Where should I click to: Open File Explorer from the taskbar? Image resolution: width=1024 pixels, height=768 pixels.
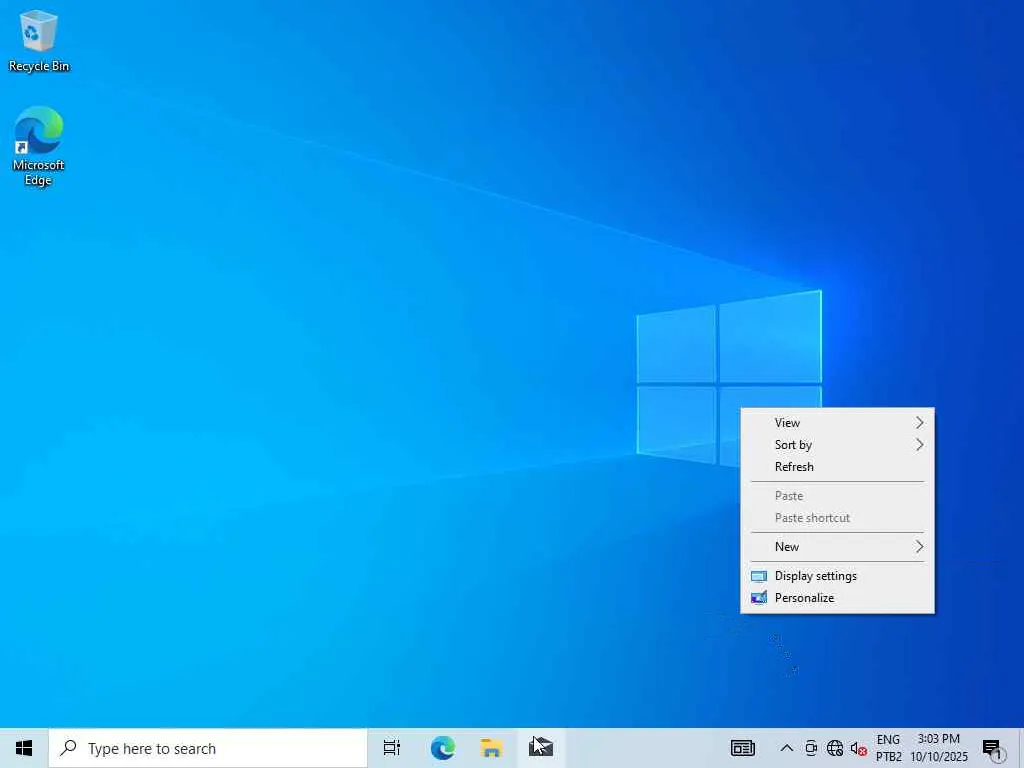[x=492, y=748]
